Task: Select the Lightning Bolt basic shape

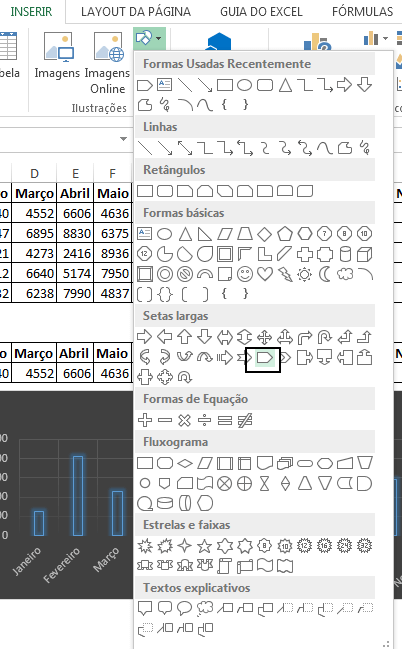Action: coord(285,274)
